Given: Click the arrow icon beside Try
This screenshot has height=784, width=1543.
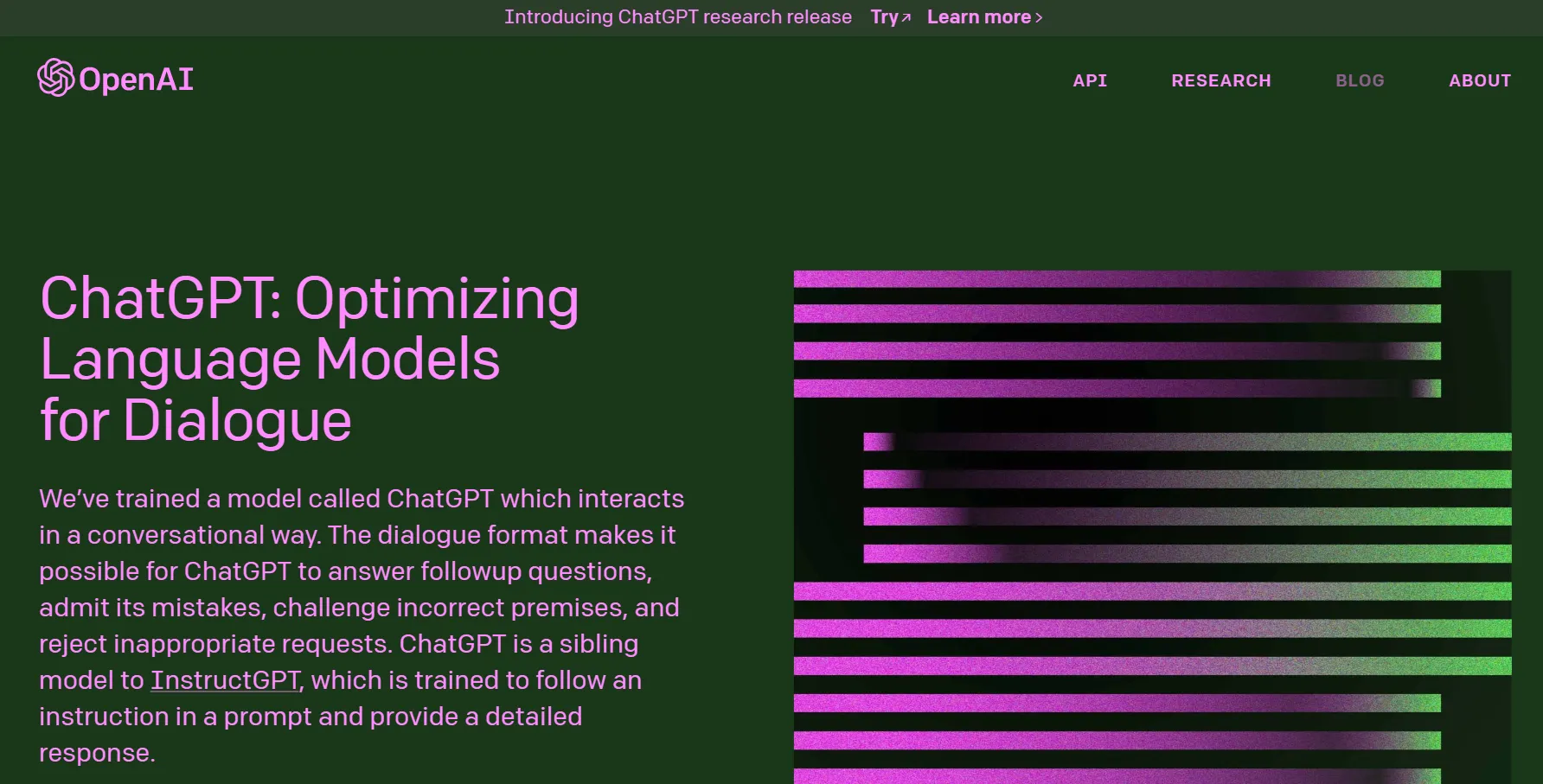Looking at the screenshot, I should click(906, 18).
